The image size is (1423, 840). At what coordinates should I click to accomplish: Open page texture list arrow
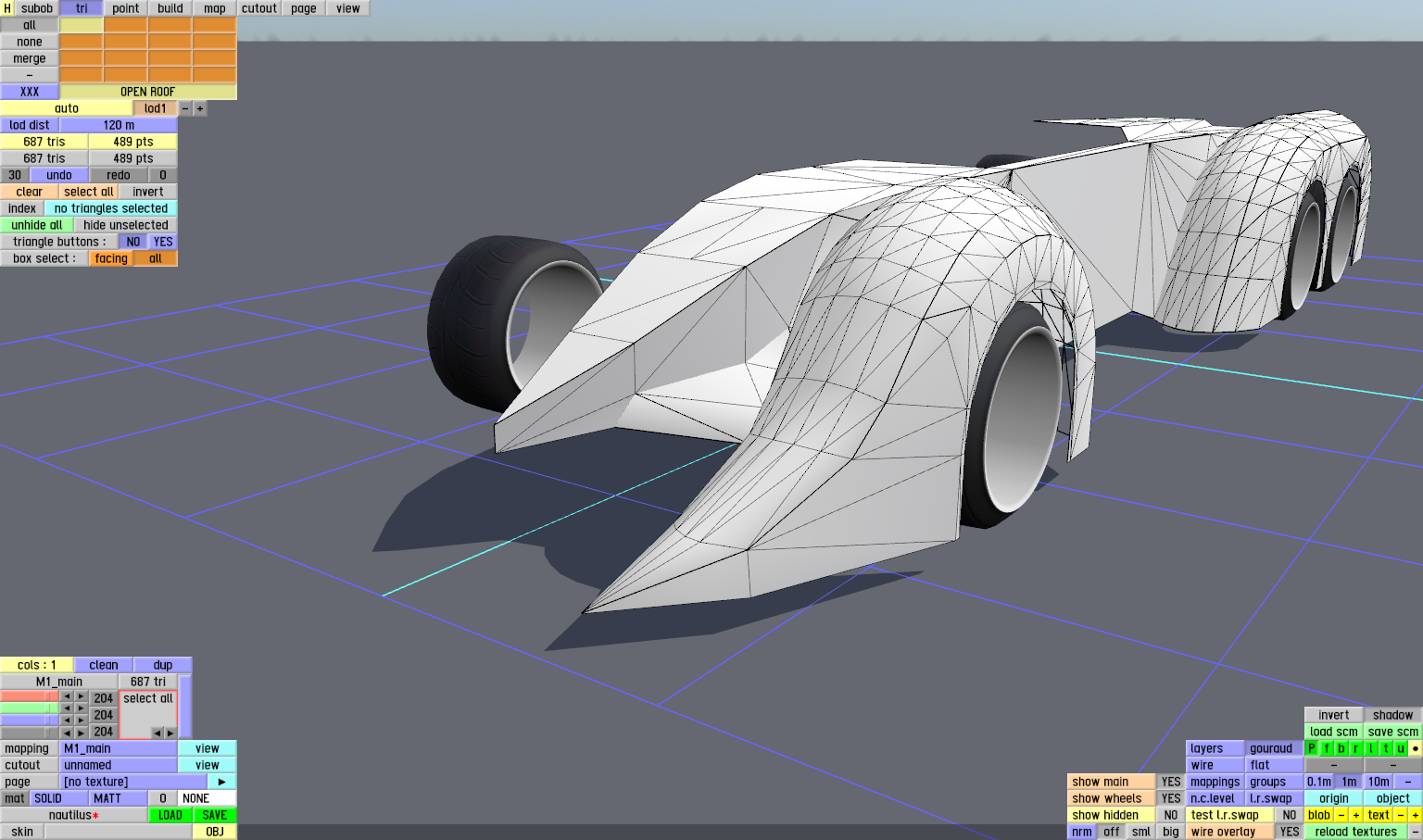(222, 782)
